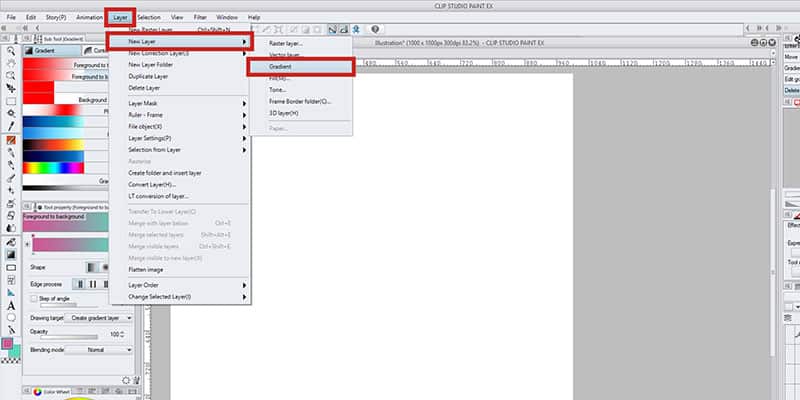Select the Balloon ellipse tool
This screenshot has height=400, width=800.
(11, 318)
